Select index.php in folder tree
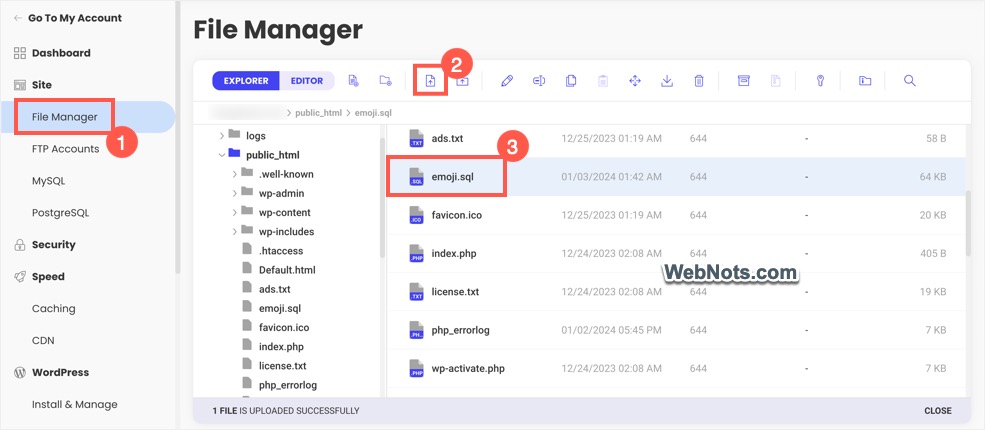 283,347
